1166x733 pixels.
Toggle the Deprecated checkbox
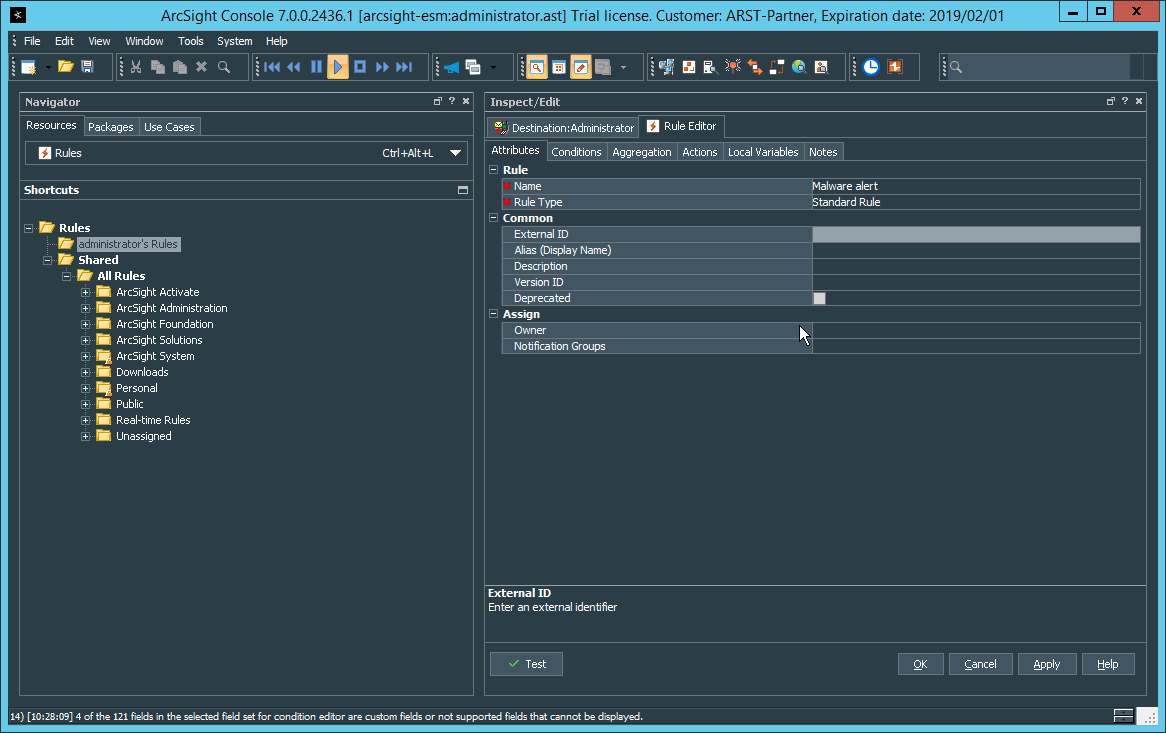[820, 298]
